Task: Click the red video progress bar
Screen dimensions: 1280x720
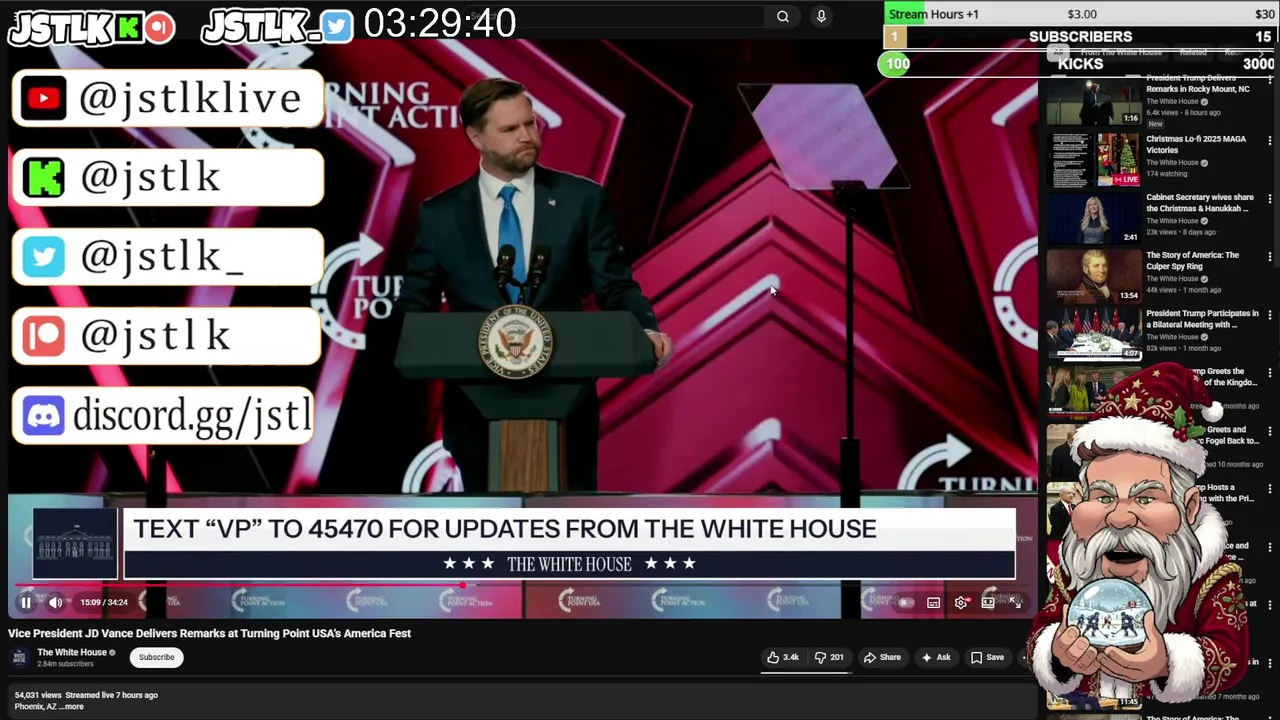Action: click(x=240, y=585)
